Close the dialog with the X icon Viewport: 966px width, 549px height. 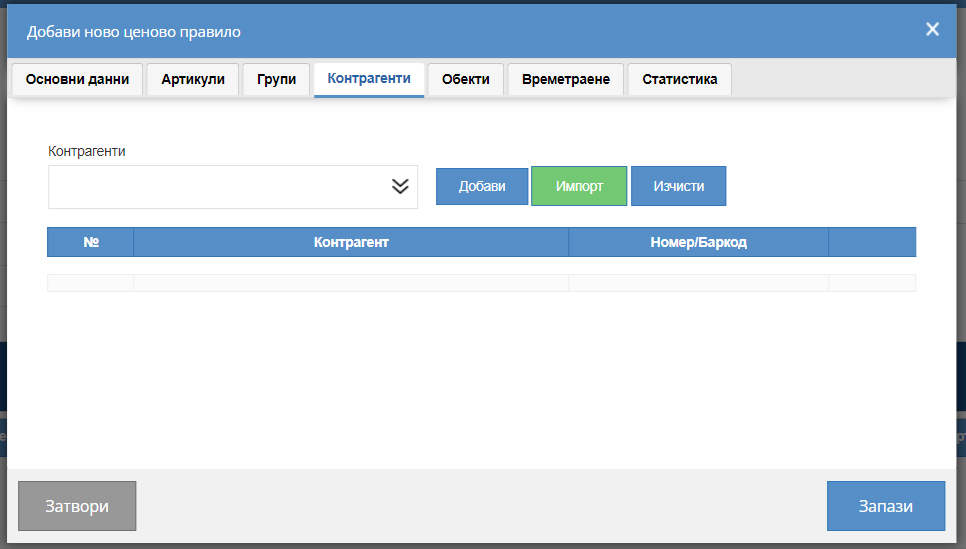(932, 29)
